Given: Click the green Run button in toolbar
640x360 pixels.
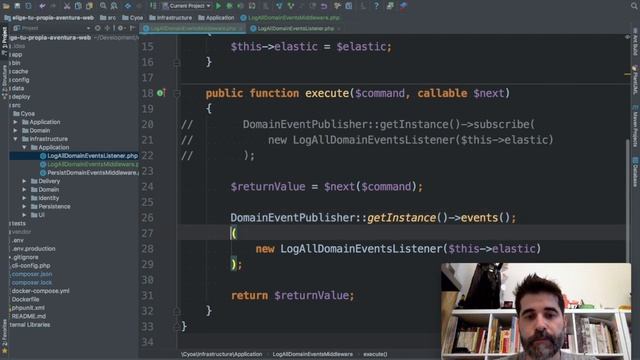Looking at the screenshot, I should (218, 6).
